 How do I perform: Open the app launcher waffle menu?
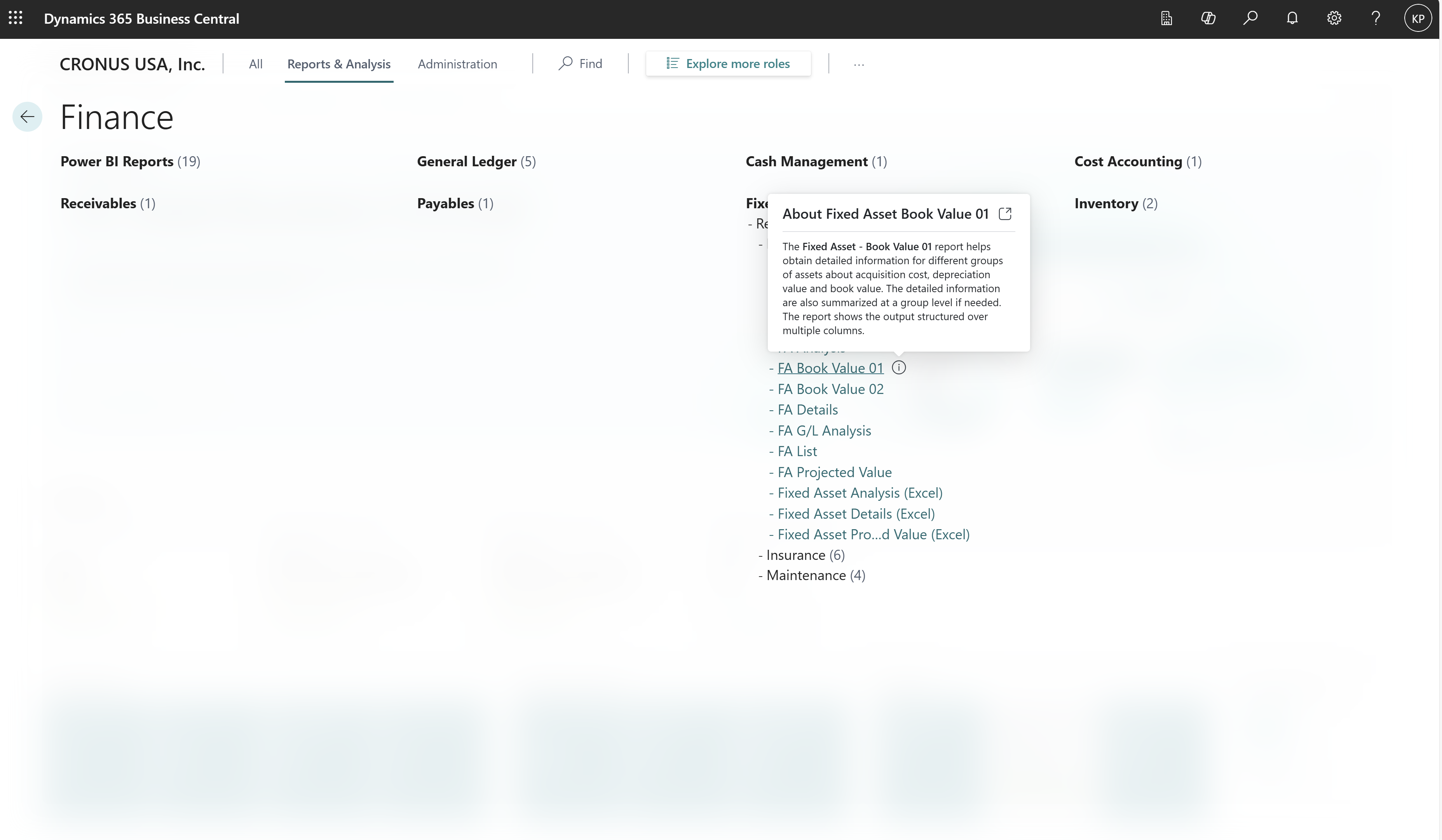pyautogui.click(x=16, y=18)
